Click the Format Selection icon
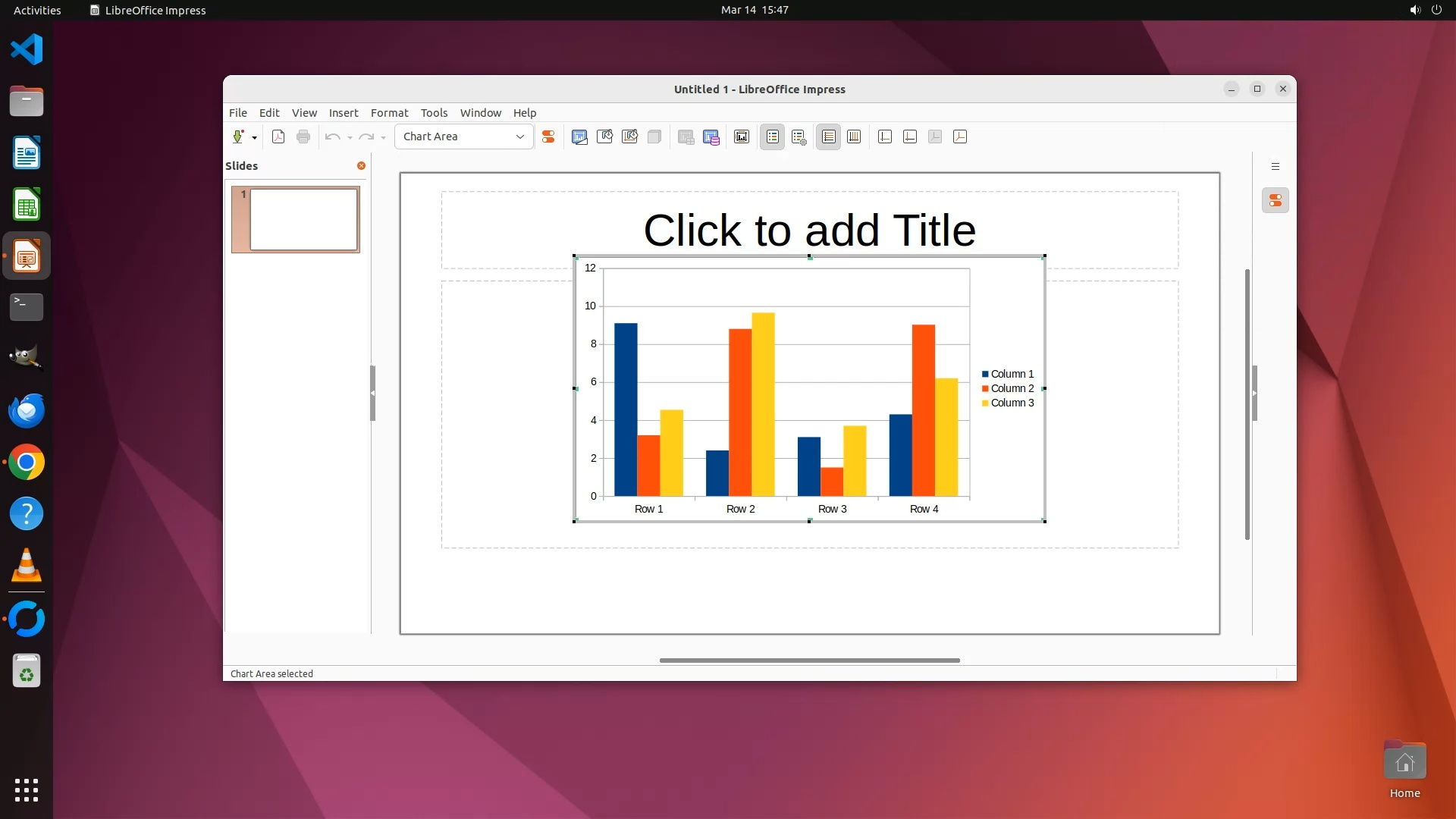Image resolution: width=1456 pixels, height=819 pixels. point(548,136)
